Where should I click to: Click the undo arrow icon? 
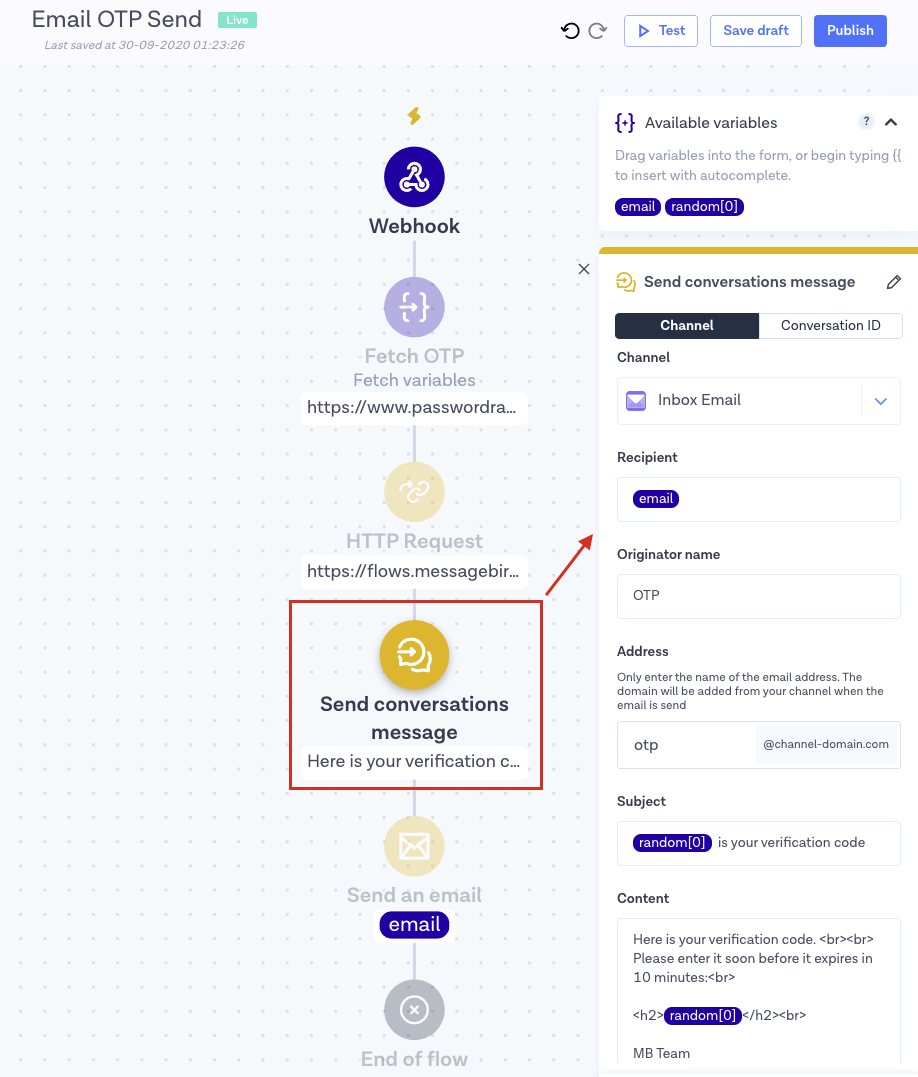pos(570,31)
